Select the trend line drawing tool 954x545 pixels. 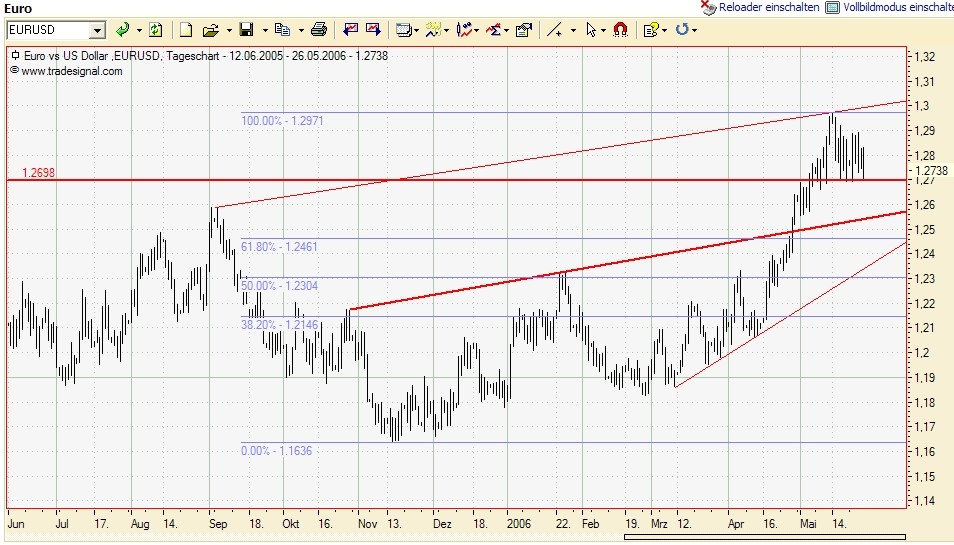pos(555,30)
